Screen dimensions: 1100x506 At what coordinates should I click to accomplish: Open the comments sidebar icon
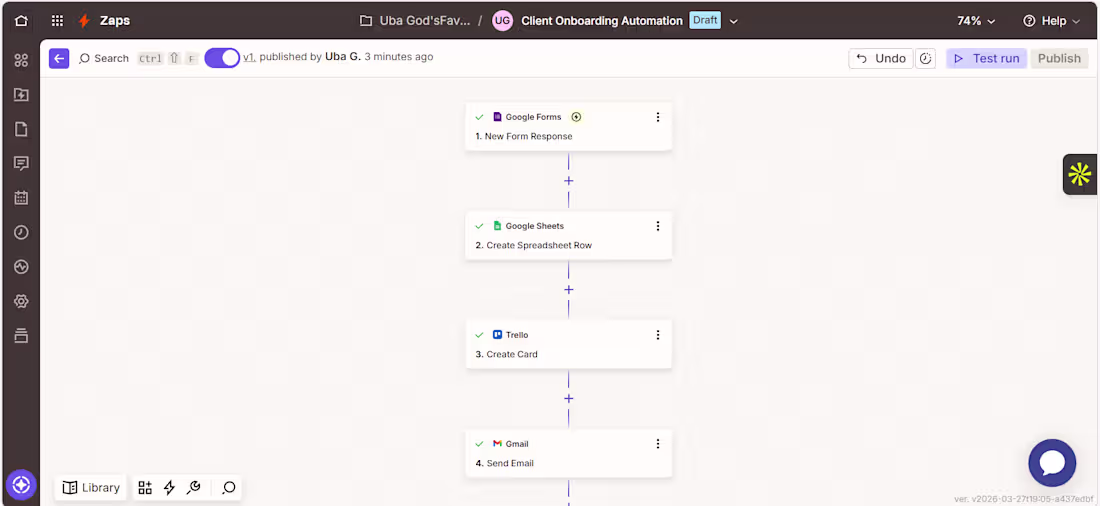click(x=21, y=164)
